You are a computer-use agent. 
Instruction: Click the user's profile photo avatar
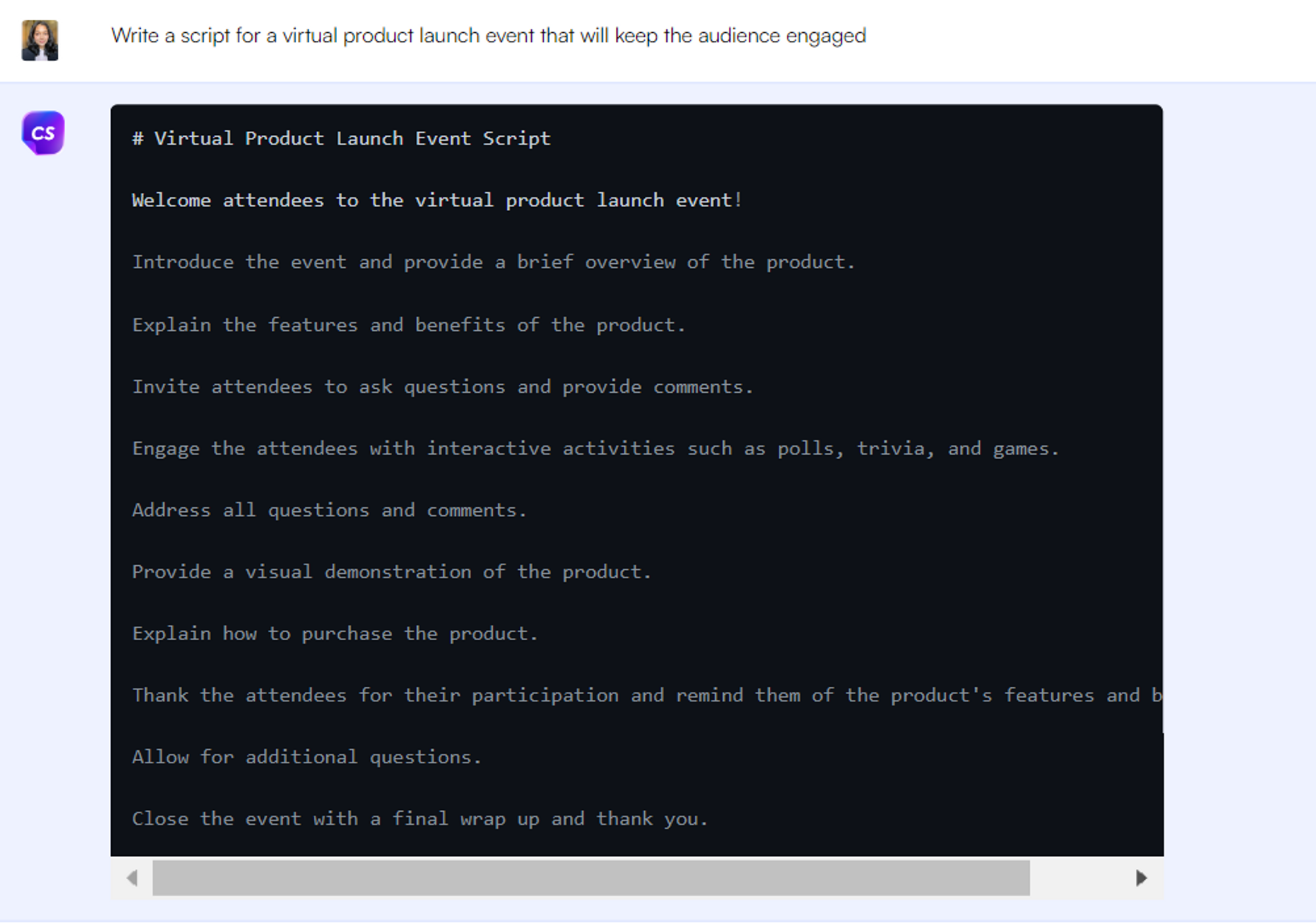tap(39, 40)
